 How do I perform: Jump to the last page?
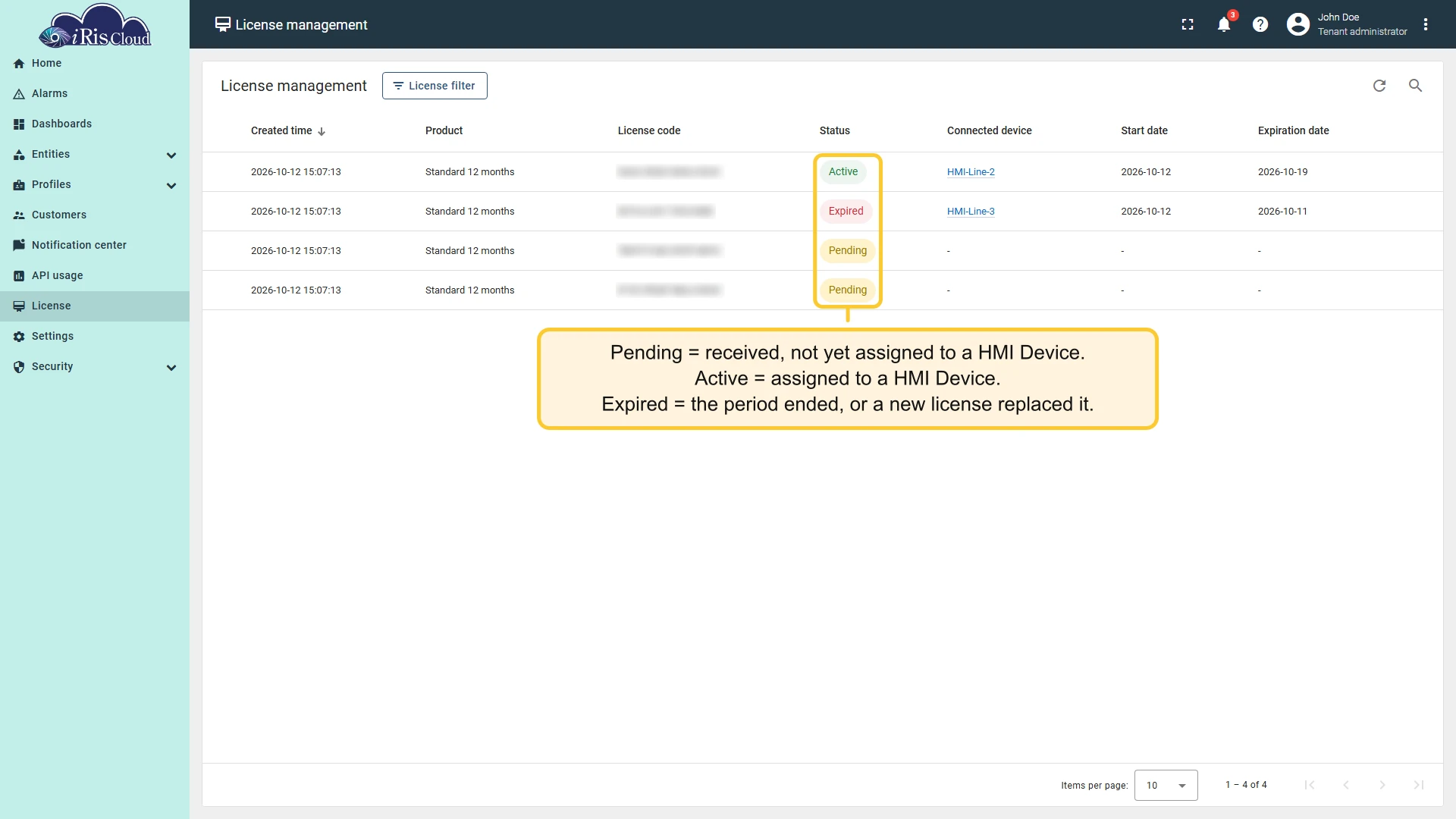(1419, 785)
